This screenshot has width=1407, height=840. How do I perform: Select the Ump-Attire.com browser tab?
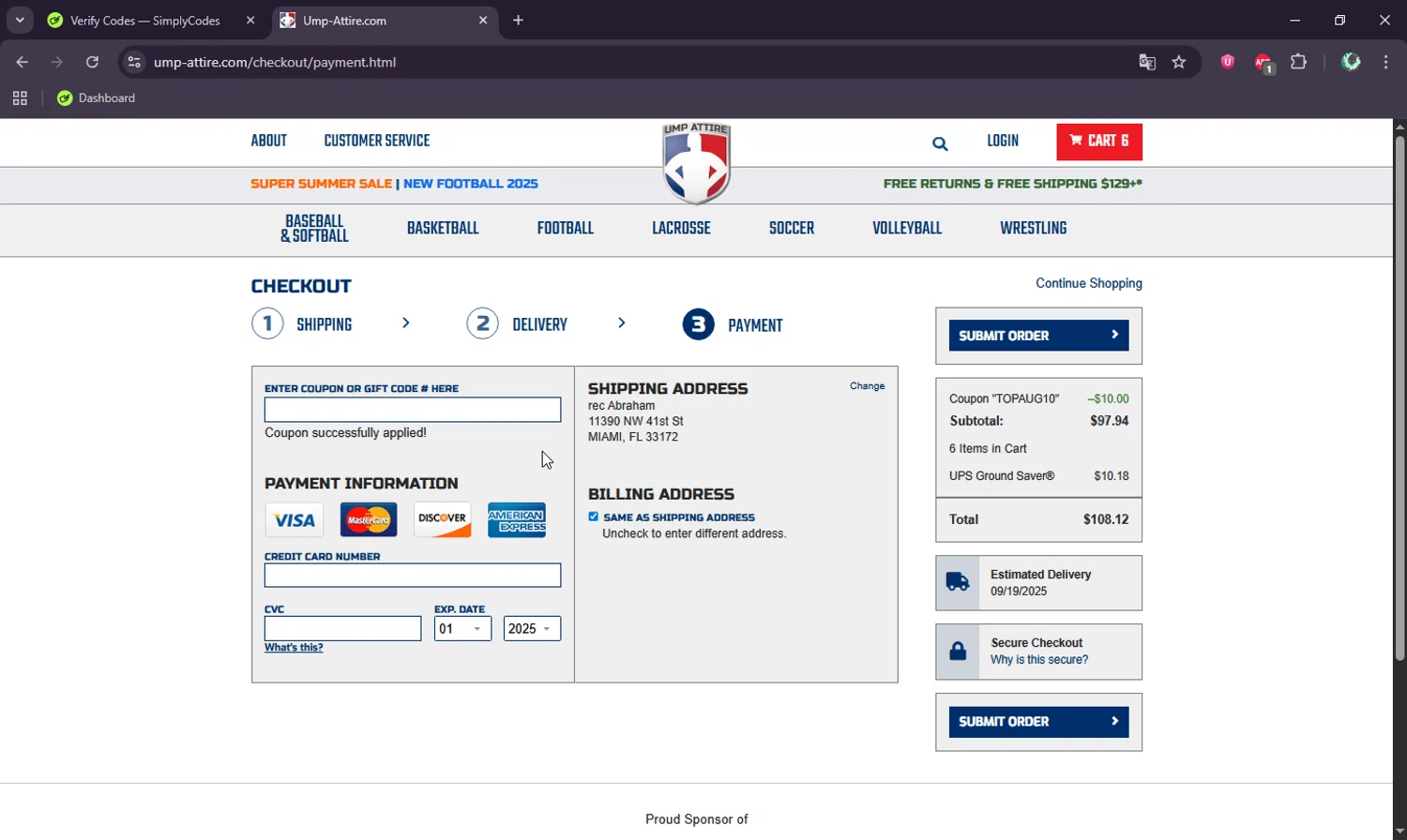coord(386,21)
